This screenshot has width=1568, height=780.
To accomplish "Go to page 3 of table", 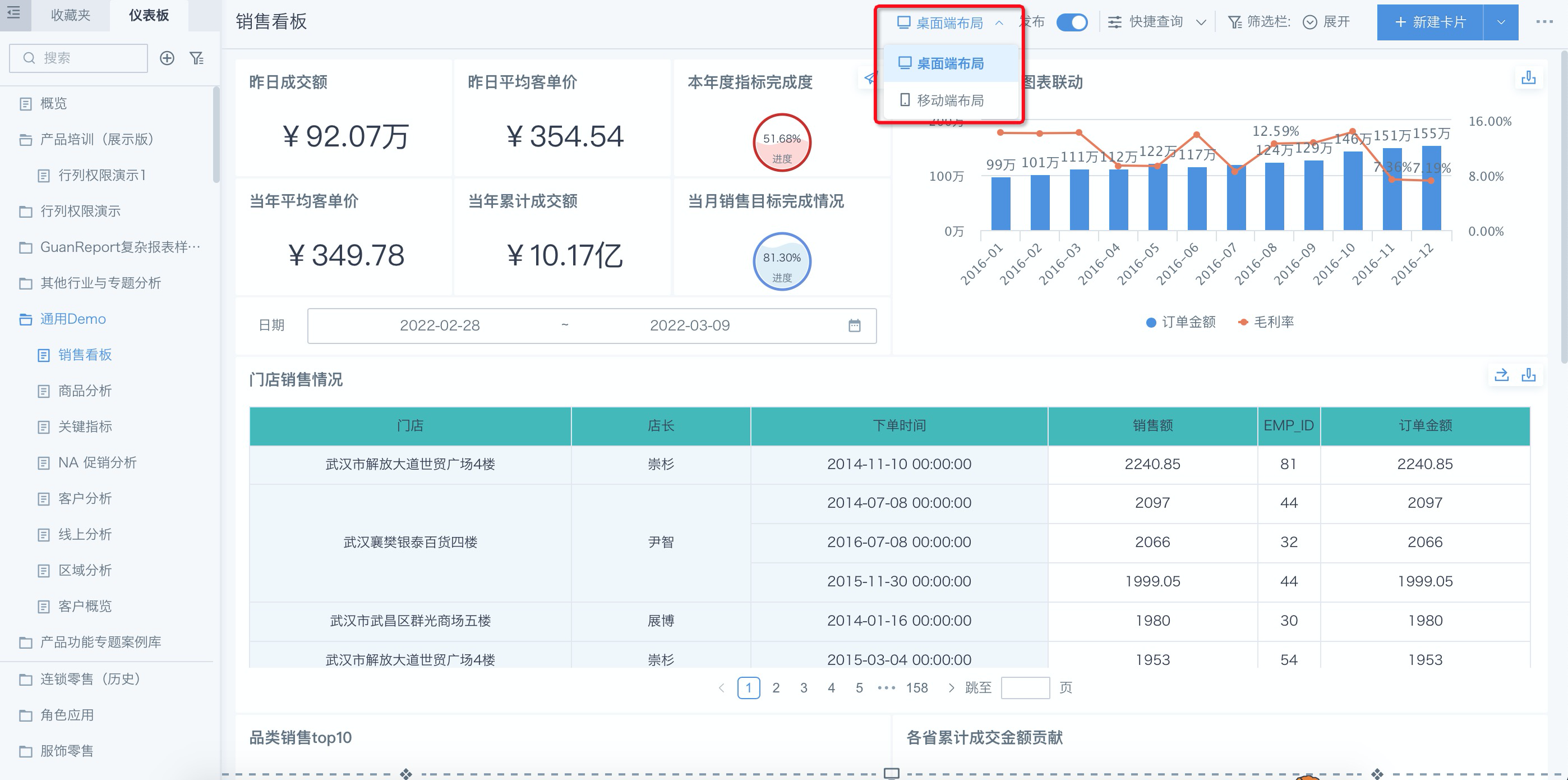I will tap(804, 688).
